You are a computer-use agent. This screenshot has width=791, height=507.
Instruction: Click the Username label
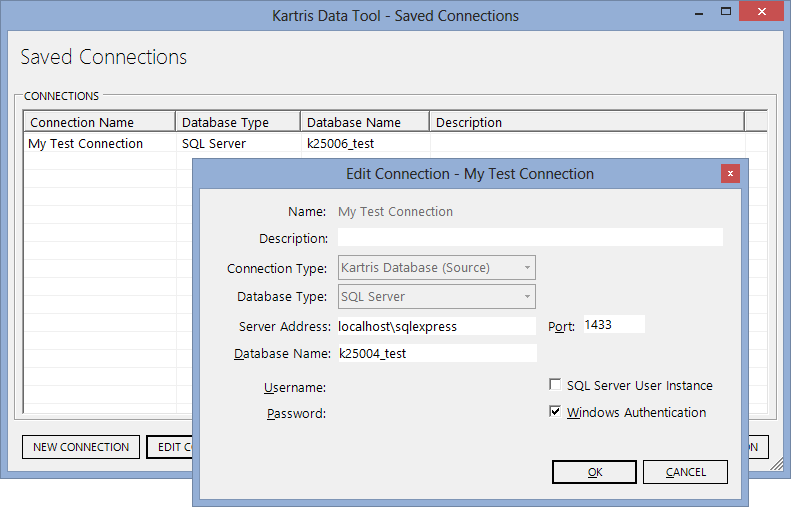pos(295,387)
